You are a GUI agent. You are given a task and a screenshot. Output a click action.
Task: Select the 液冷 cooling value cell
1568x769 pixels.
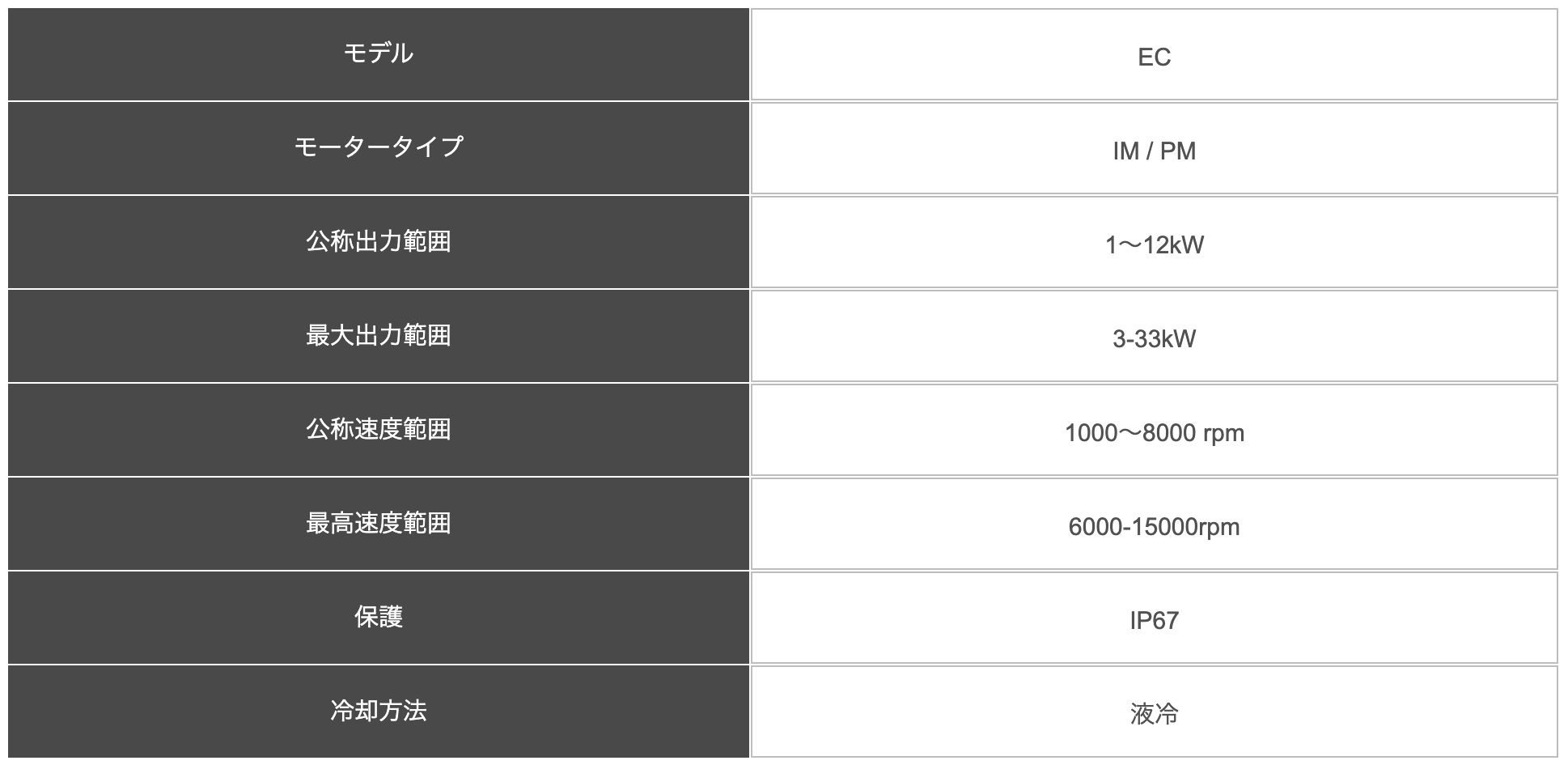(x=1155, y=712)
